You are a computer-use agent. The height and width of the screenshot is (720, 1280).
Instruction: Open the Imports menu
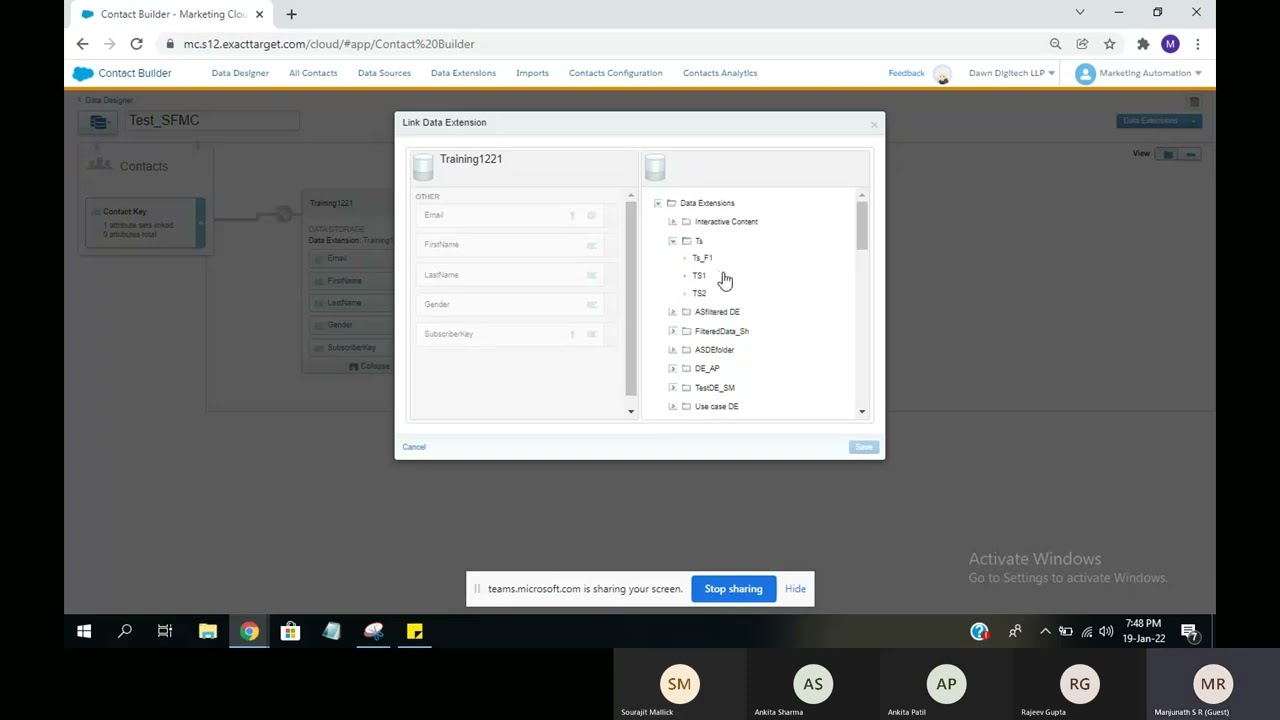532,73
